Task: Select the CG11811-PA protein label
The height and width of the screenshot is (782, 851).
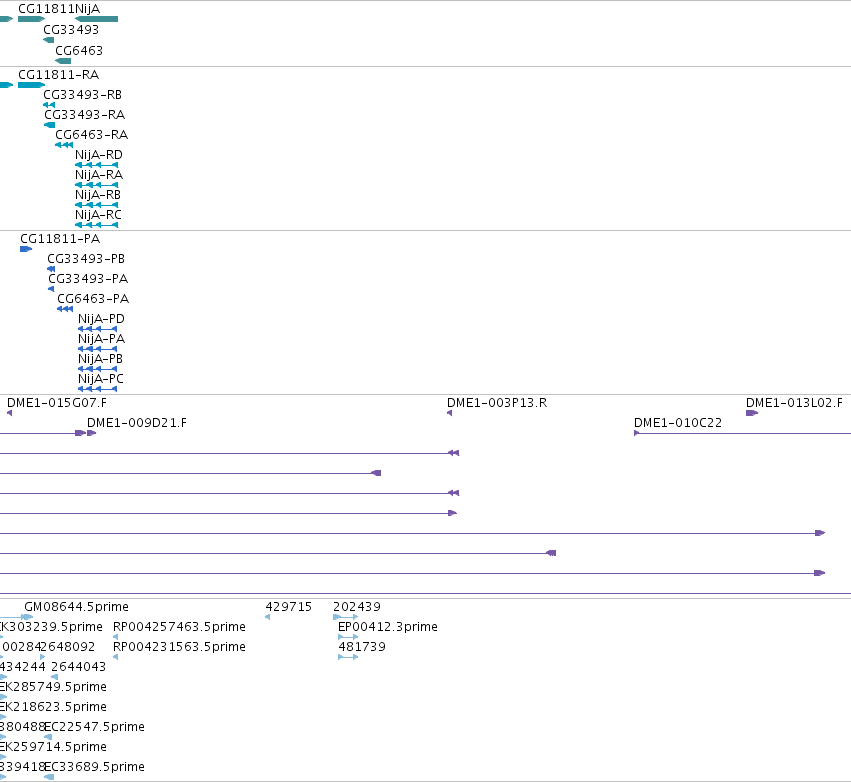Action: coord(60,239)
